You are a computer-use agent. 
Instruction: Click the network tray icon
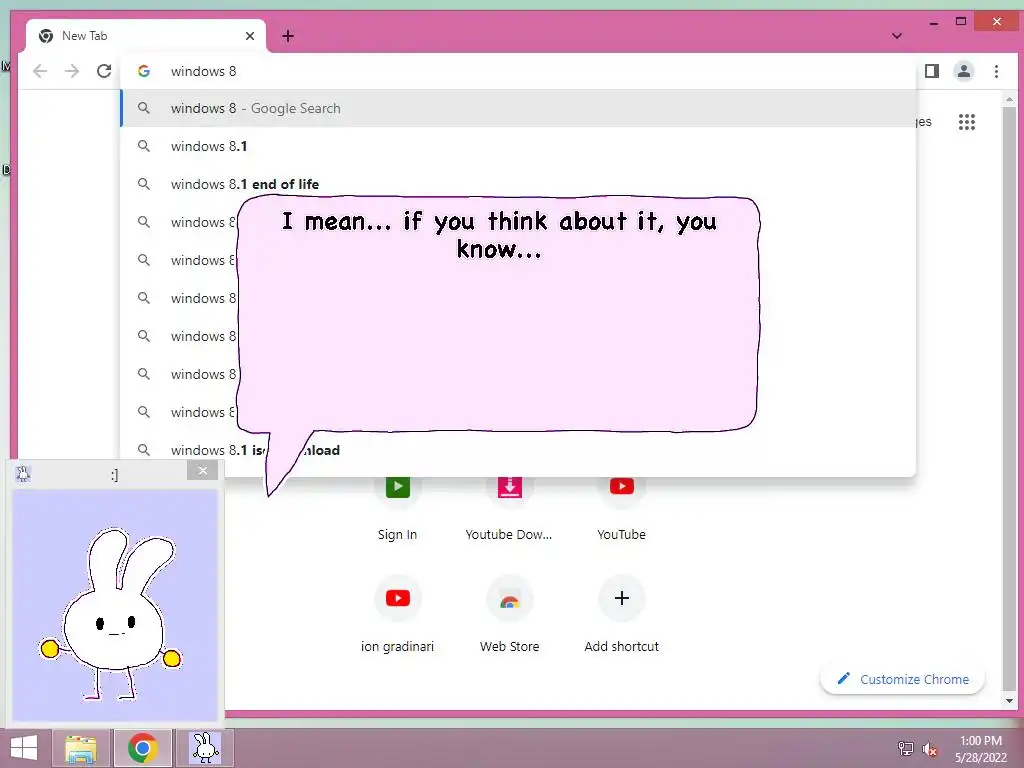905,749
